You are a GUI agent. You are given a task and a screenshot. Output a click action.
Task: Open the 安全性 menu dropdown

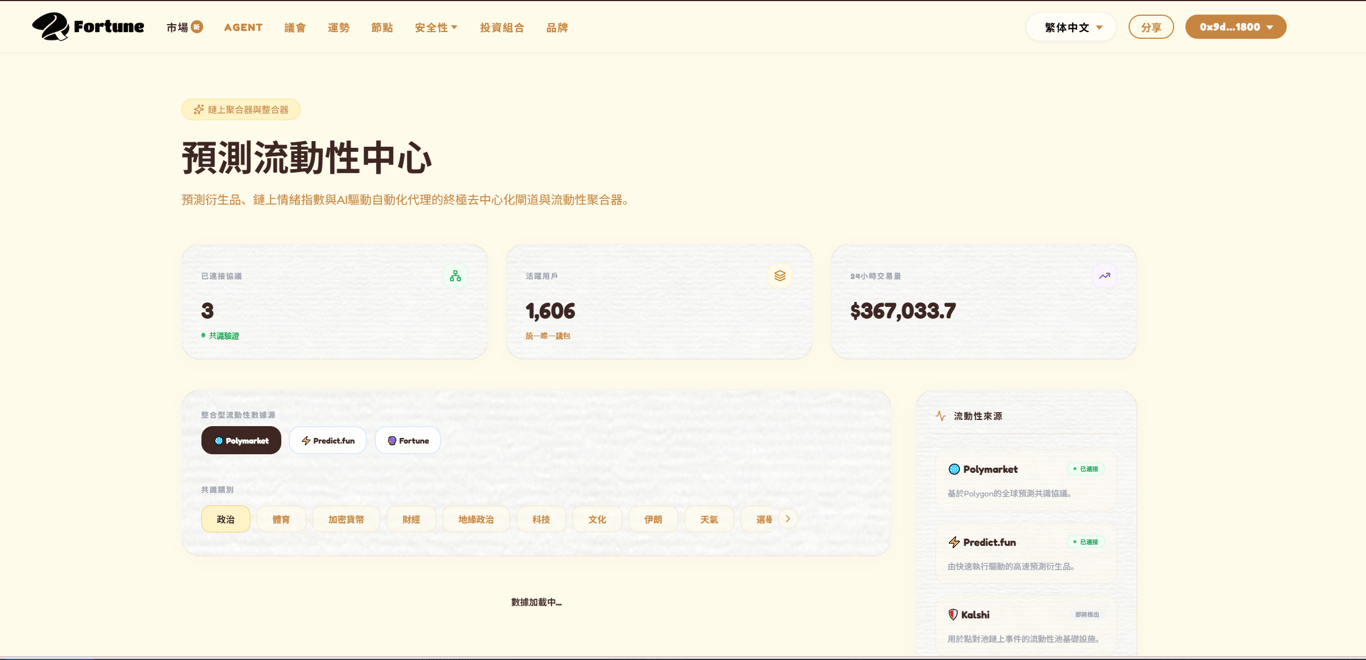pos(436,28)
